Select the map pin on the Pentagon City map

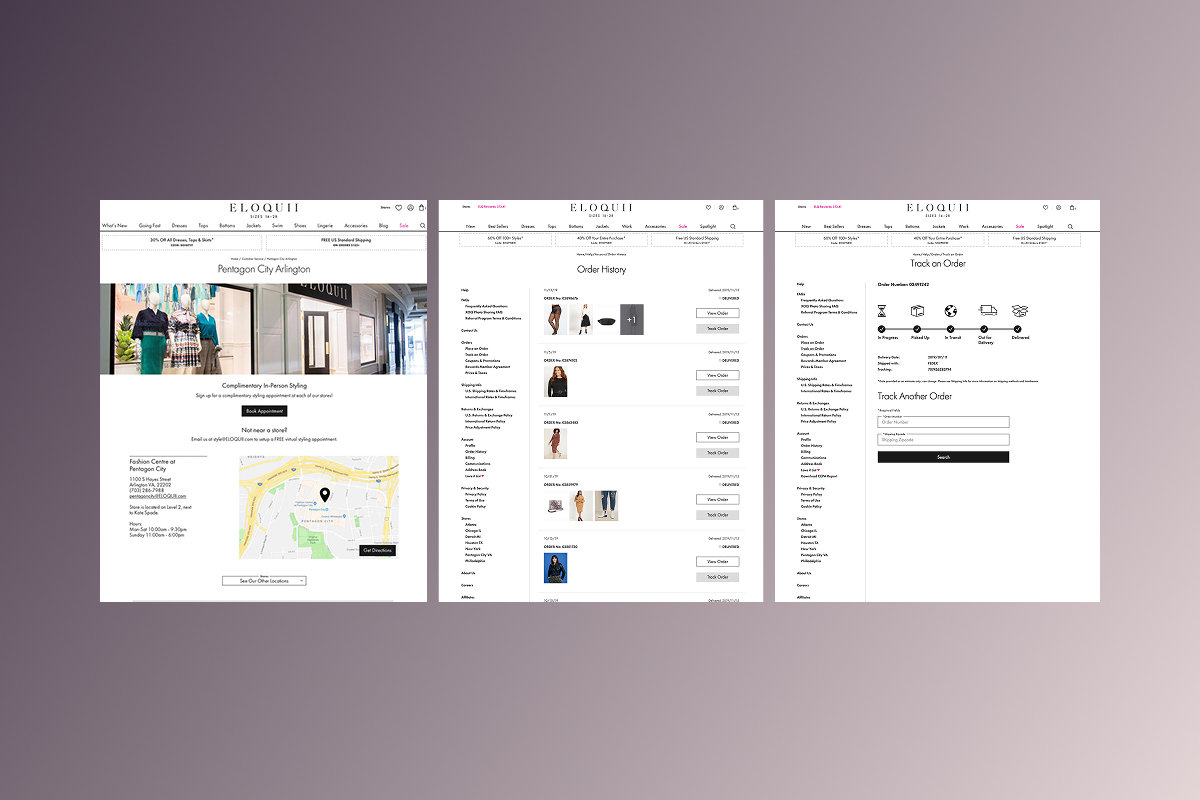[x=325, y=494]
